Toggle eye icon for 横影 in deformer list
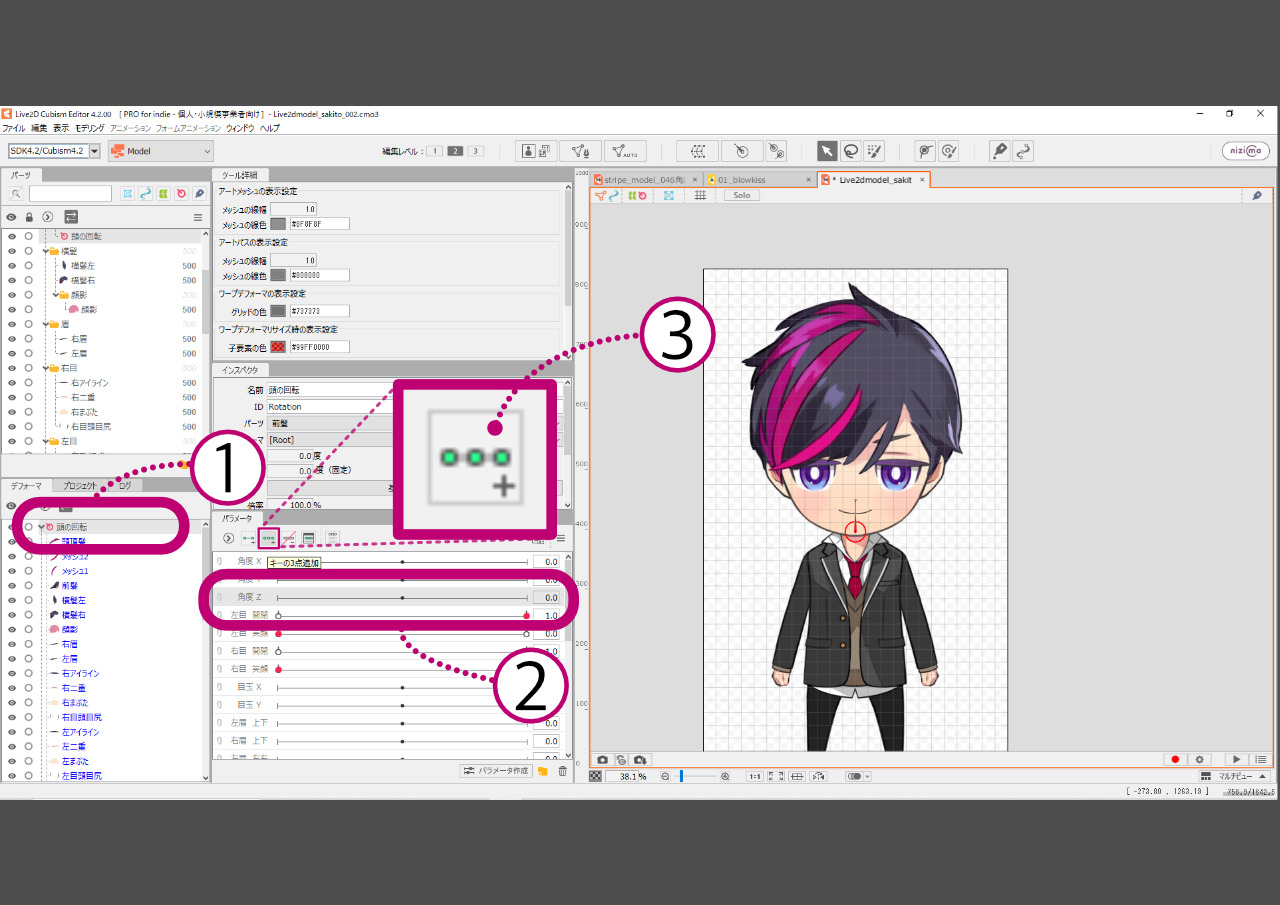The image size is (1280, 905). (12, 629)
